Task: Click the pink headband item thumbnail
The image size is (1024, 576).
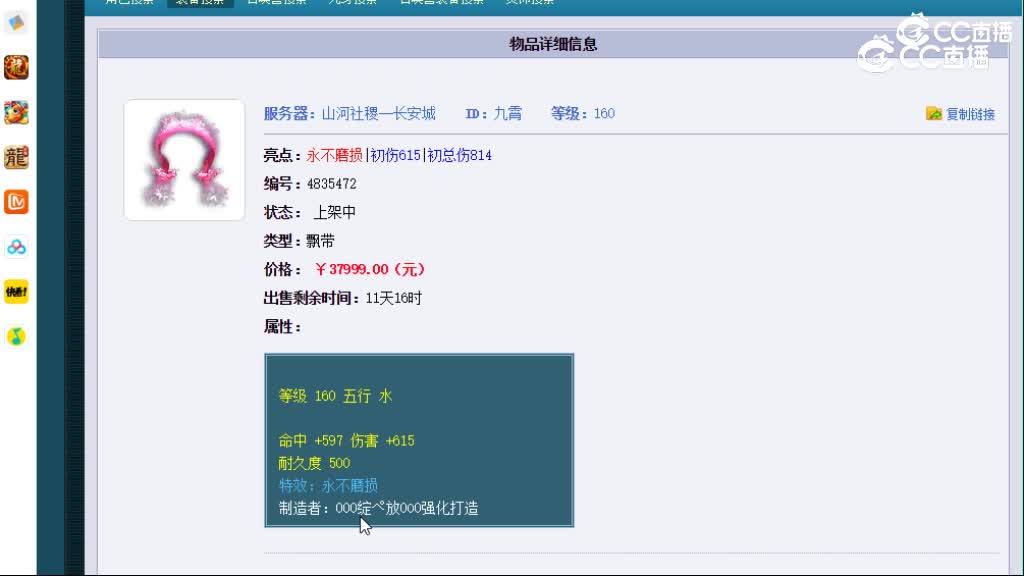Action: [x=184, y=159]
